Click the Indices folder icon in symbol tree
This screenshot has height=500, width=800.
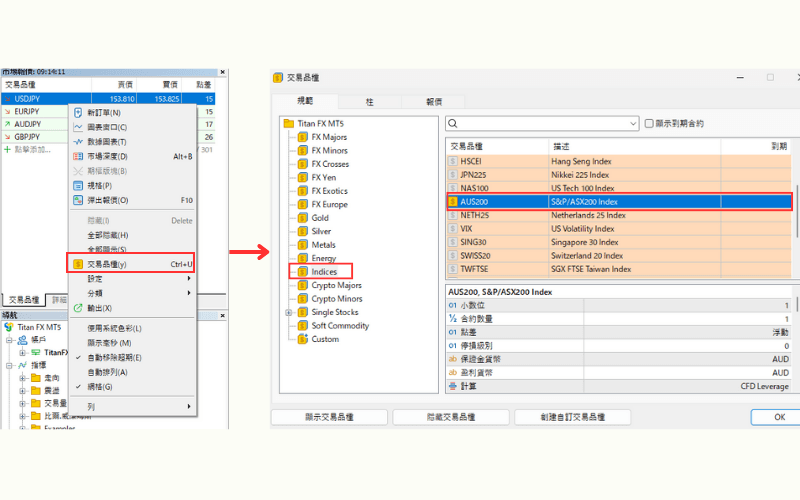click(301, 272)
